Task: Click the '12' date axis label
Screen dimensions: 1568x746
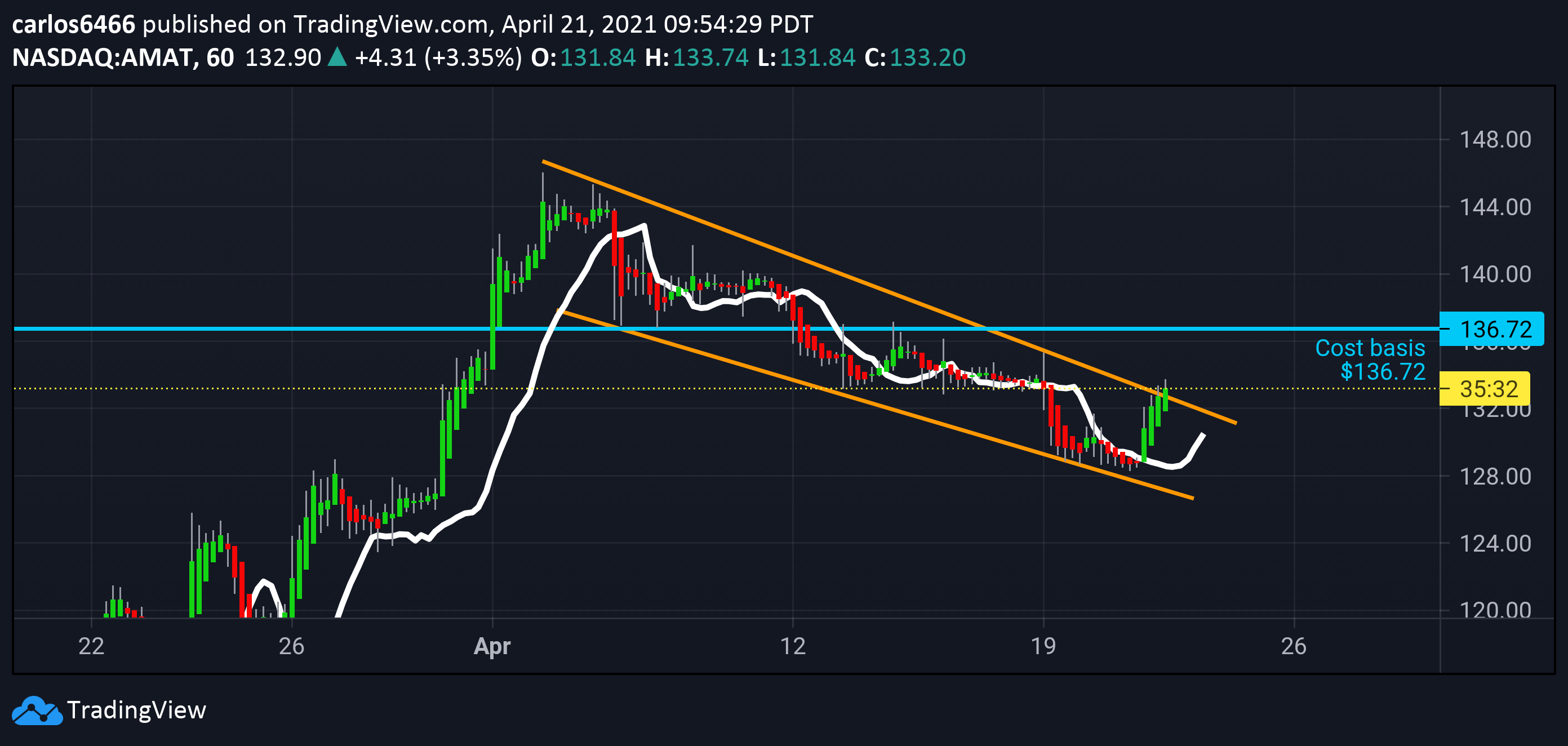Action: pos(793,646)
